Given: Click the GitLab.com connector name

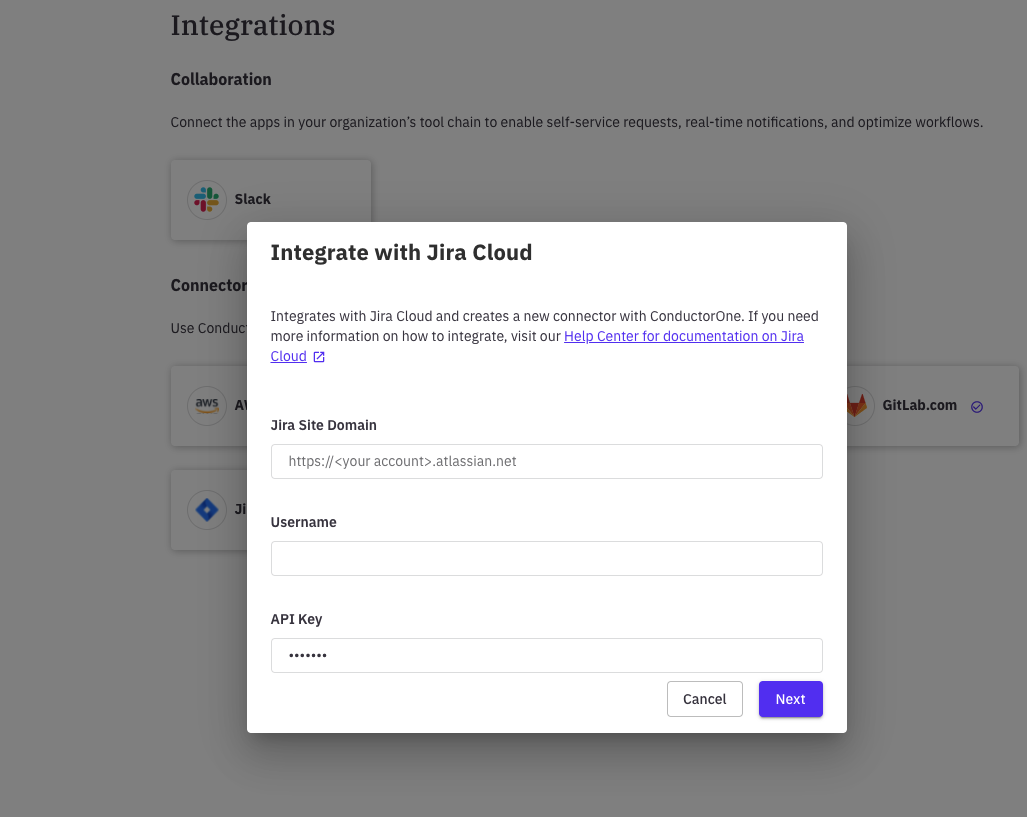Looking at the screenshot, I should (919, 405).
